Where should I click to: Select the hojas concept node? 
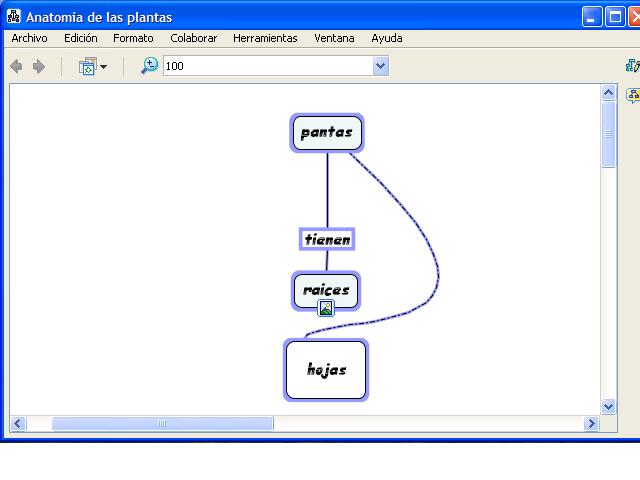click(x=326, y=370)
